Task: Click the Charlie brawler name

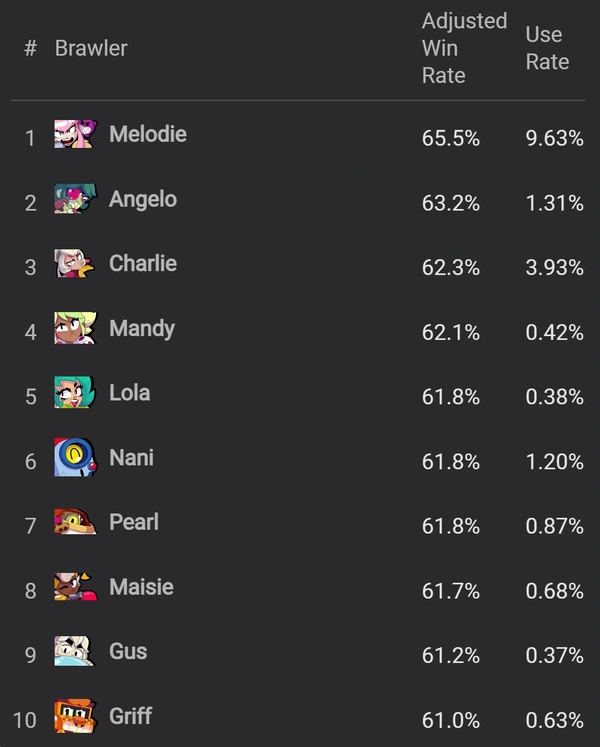Action: click(x=143, y=263)
